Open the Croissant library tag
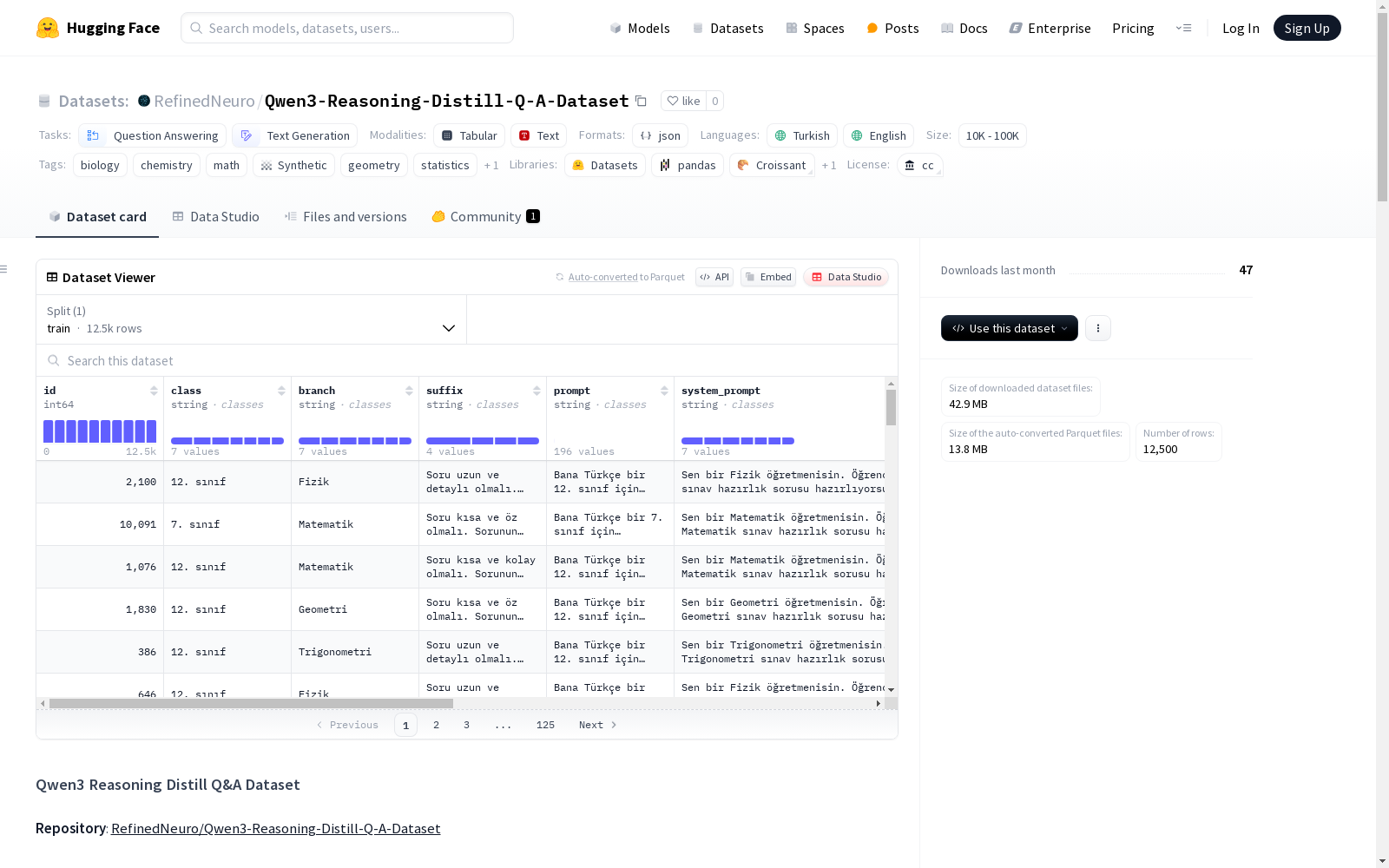Image resolution: width=1389 pixels, height=868 pixels. point(772,165)
